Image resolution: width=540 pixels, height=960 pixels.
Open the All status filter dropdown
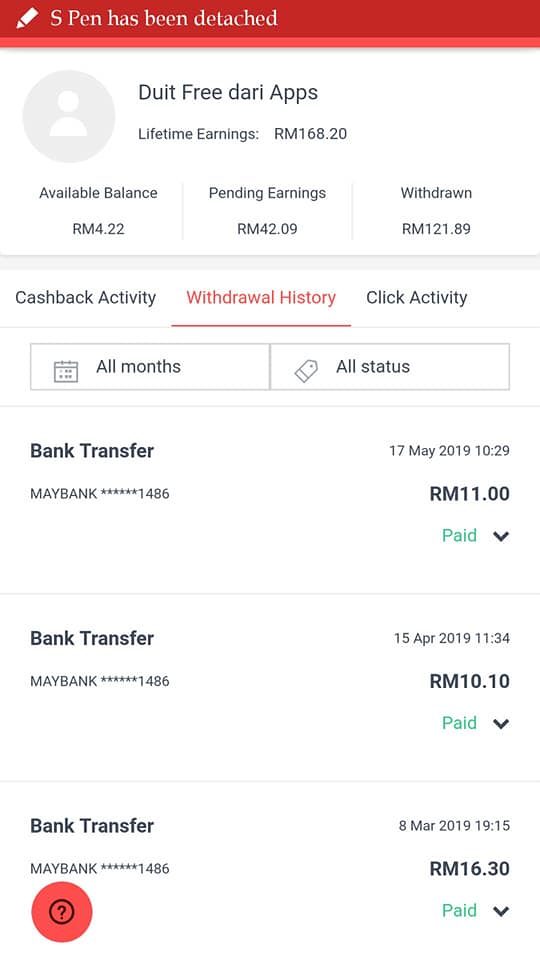point(390,367)
